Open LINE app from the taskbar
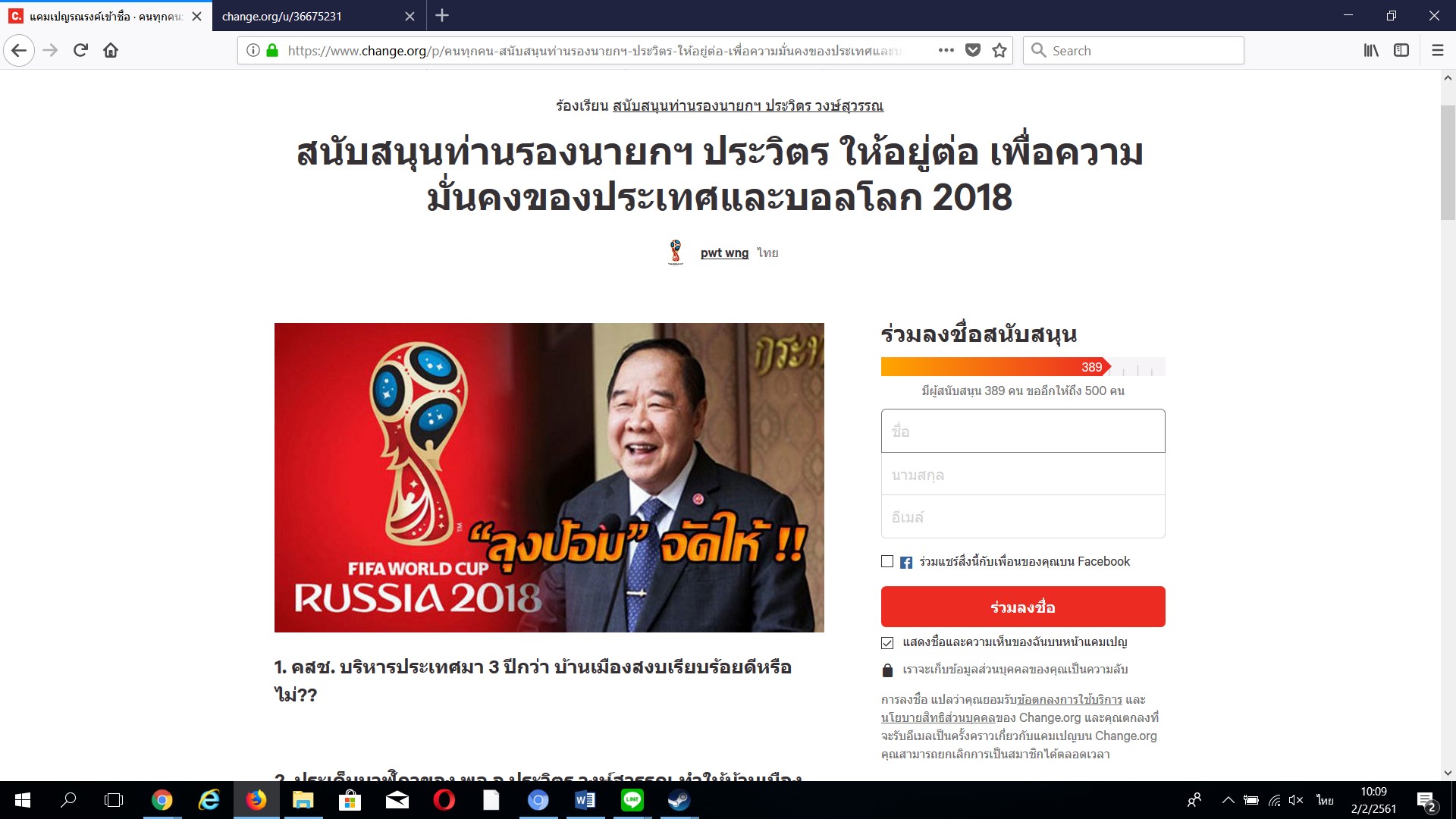 click(632, 800)
